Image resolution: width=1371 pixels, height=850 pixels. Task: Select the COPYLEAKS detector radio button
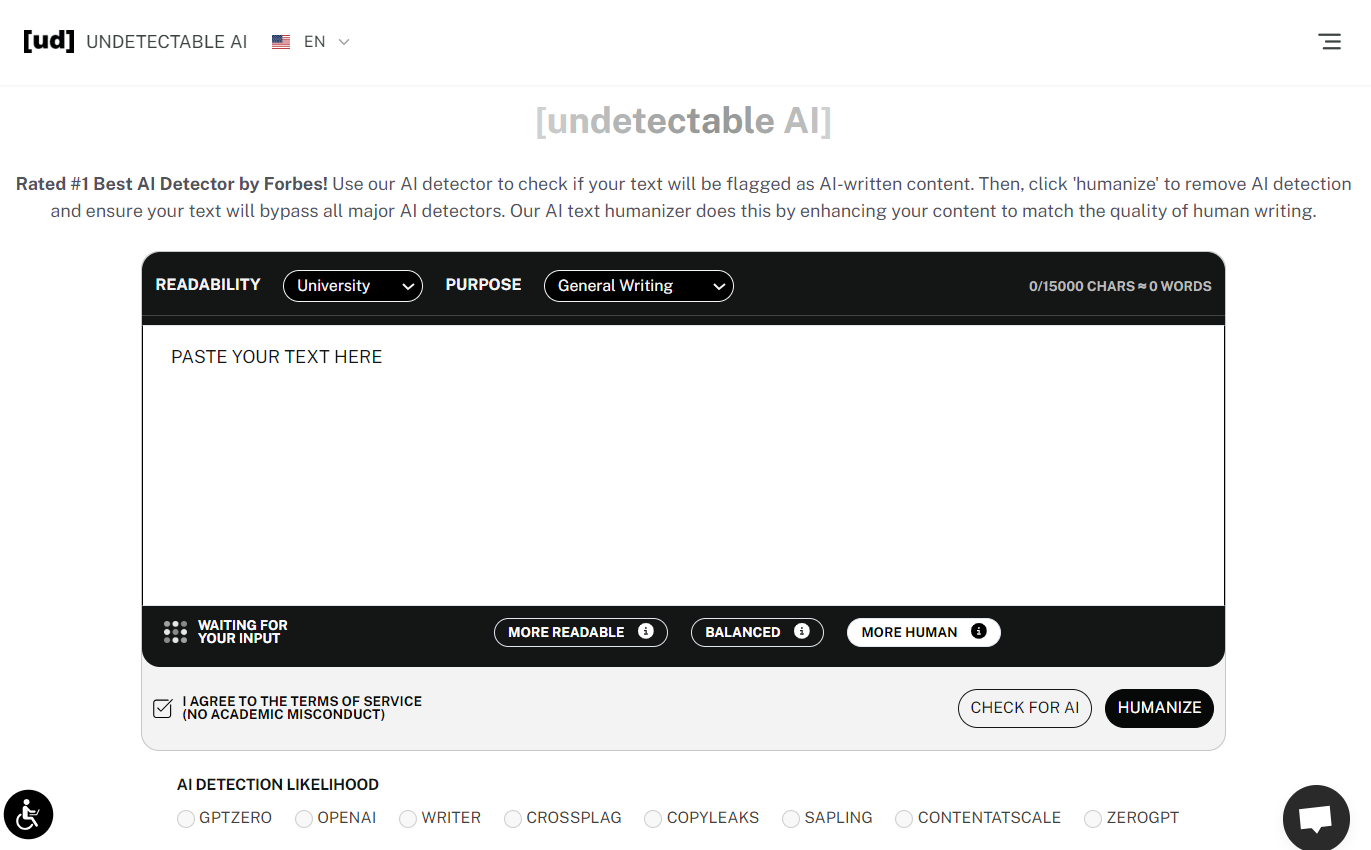point(653,819)
